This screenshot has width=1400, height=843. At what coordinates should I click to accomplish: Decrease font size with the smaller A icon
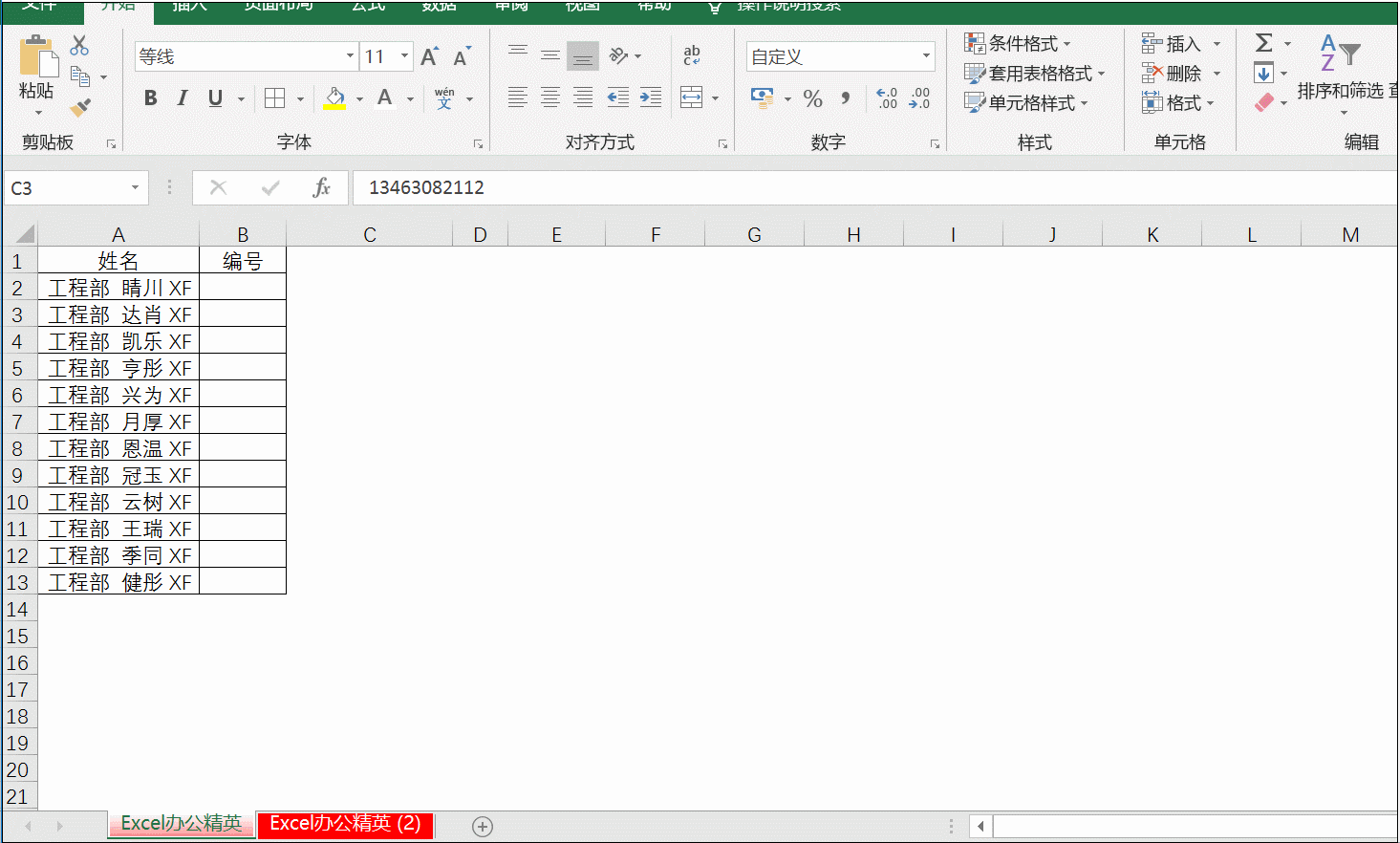pyautogui.click(x=463, y=56)
